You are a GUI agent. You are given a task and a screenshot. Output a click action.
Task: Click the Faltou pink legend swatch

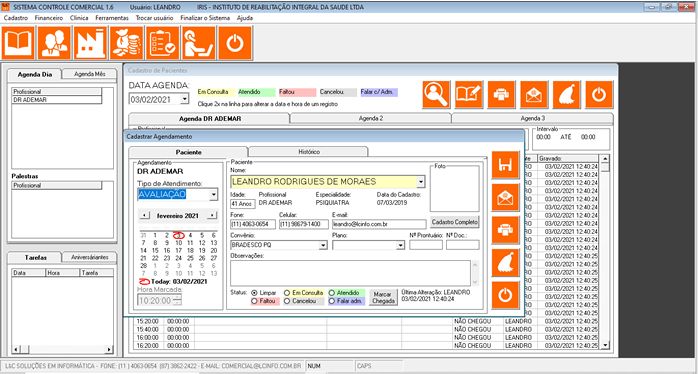[297, 92]
